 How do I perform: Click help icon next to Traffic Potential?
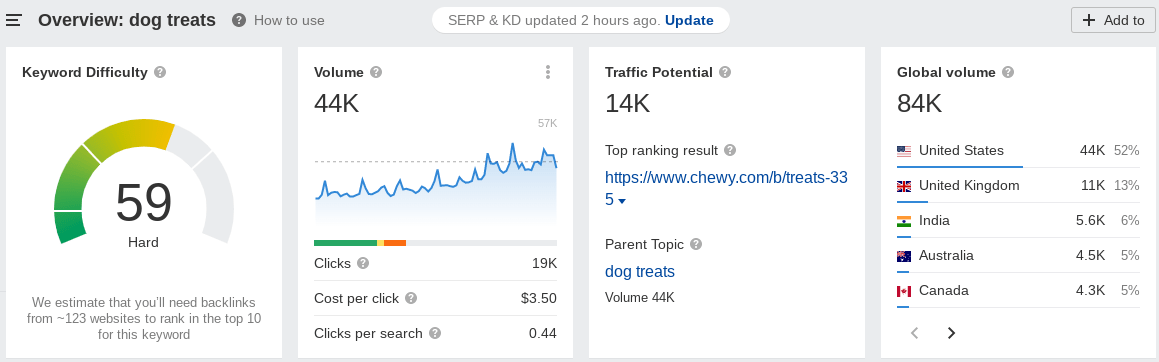pyautogui.click(x=725, y=72)
